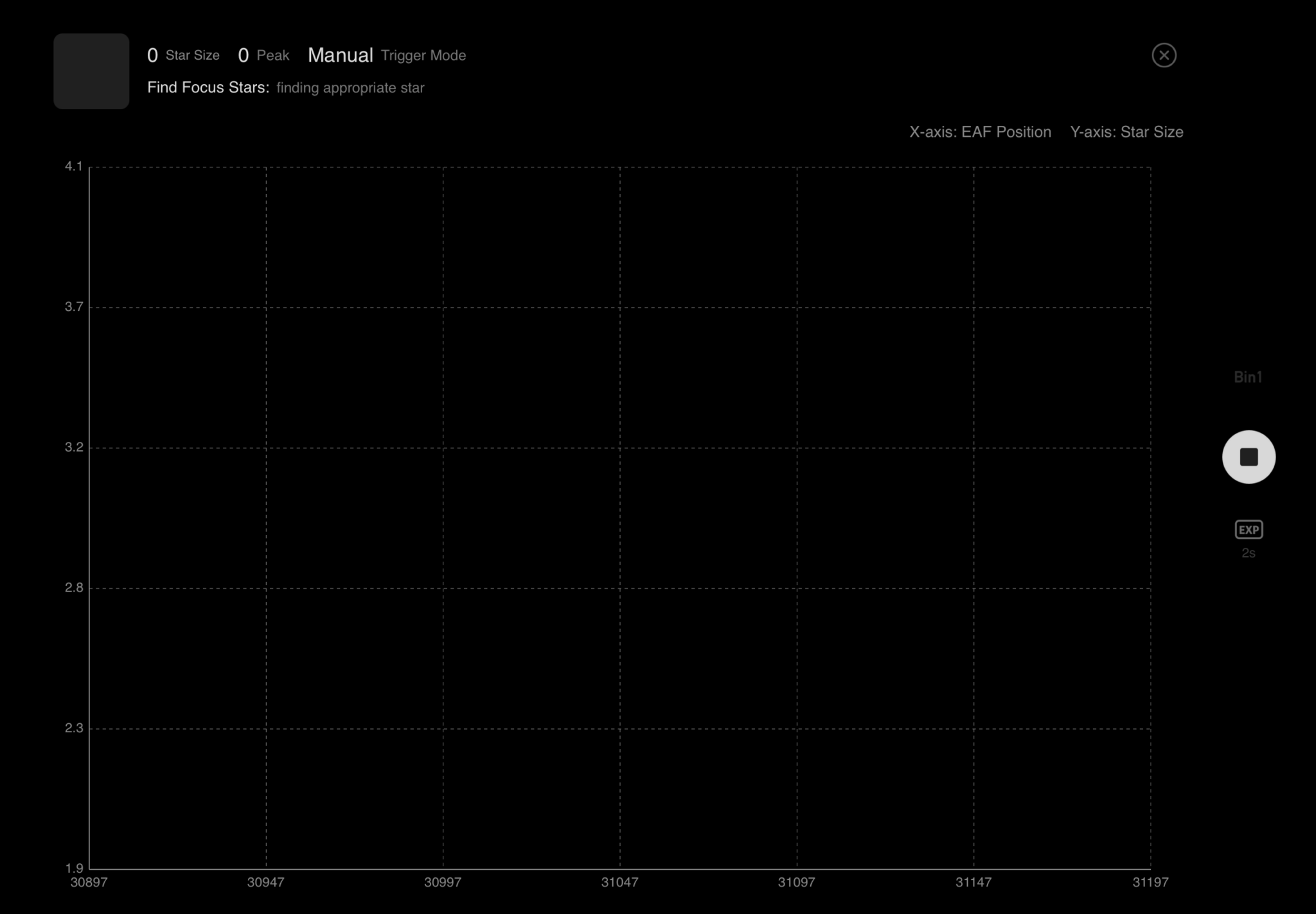Click the 2.8 y-axis tick label
This screenshot has height=914, width=1316.
click(x=74, y=588)
